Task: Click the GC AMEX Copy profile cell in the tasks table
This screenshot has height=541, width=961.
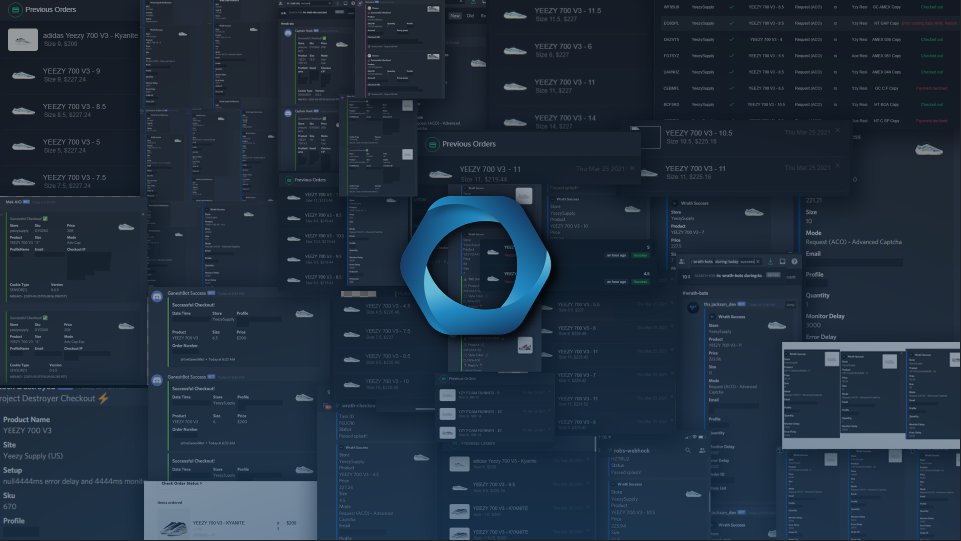Action: coord(887,7)
